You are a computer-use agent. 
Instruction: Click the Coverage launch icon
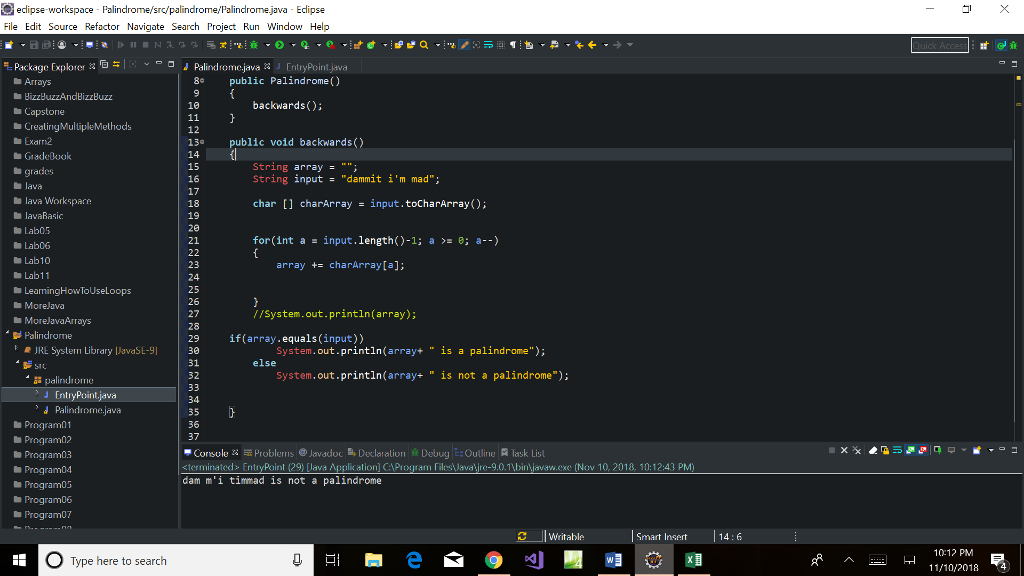click(305, 45)
